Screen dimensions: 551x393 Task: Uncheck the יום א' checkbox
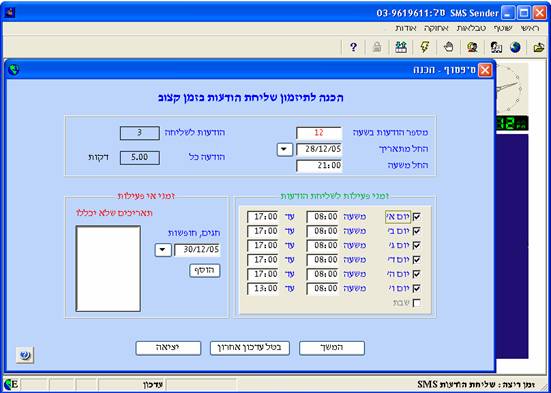[x=417, y=217]
